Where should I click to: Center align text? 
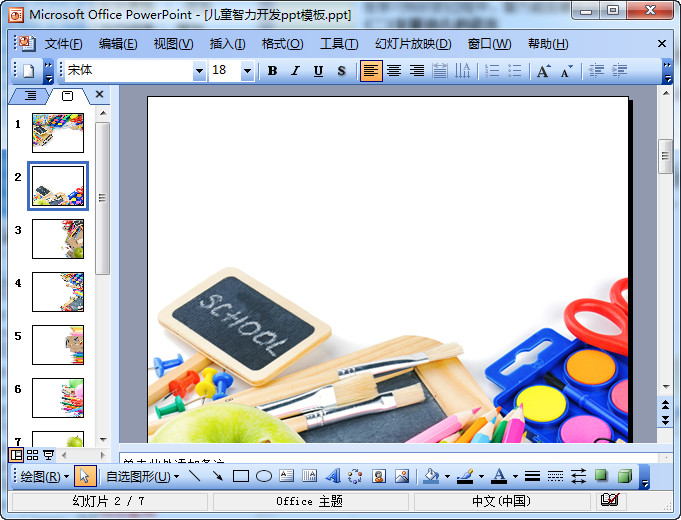point(394,70)
